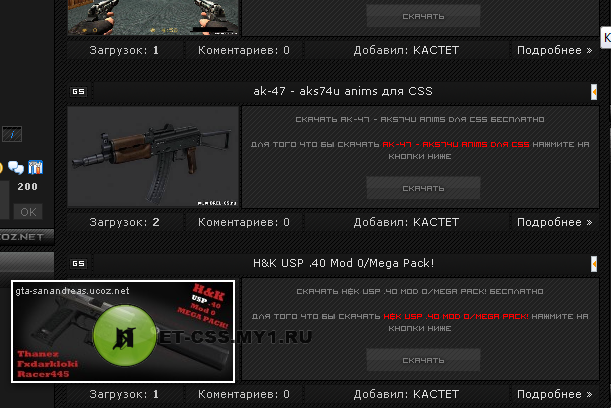
Task: Click red 'AK-47 - AKS74U ANIMS ДЛЯ CSS' link
Action: 456,144
